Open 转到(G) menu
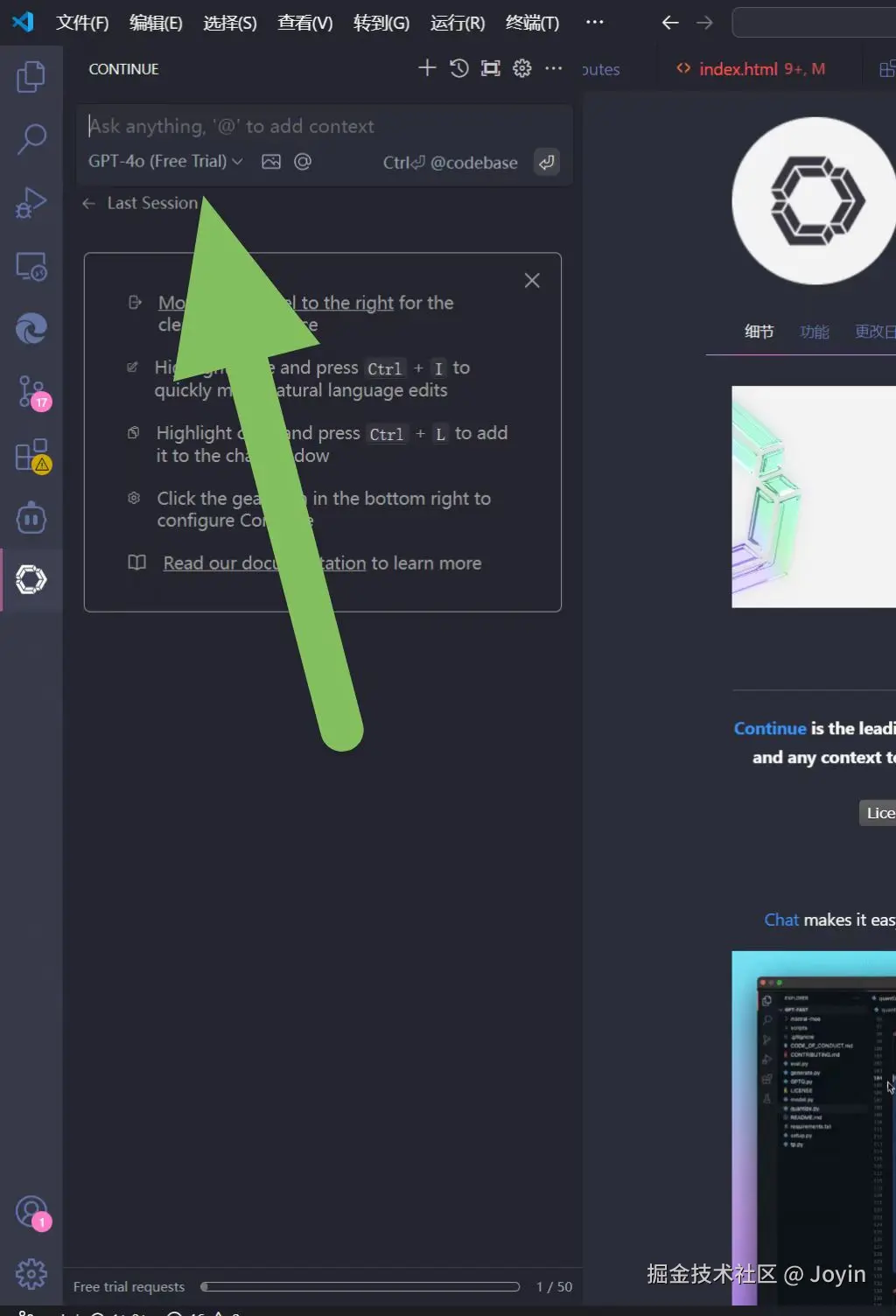Screen dimensions: 896x1316 tap(381, 23)
